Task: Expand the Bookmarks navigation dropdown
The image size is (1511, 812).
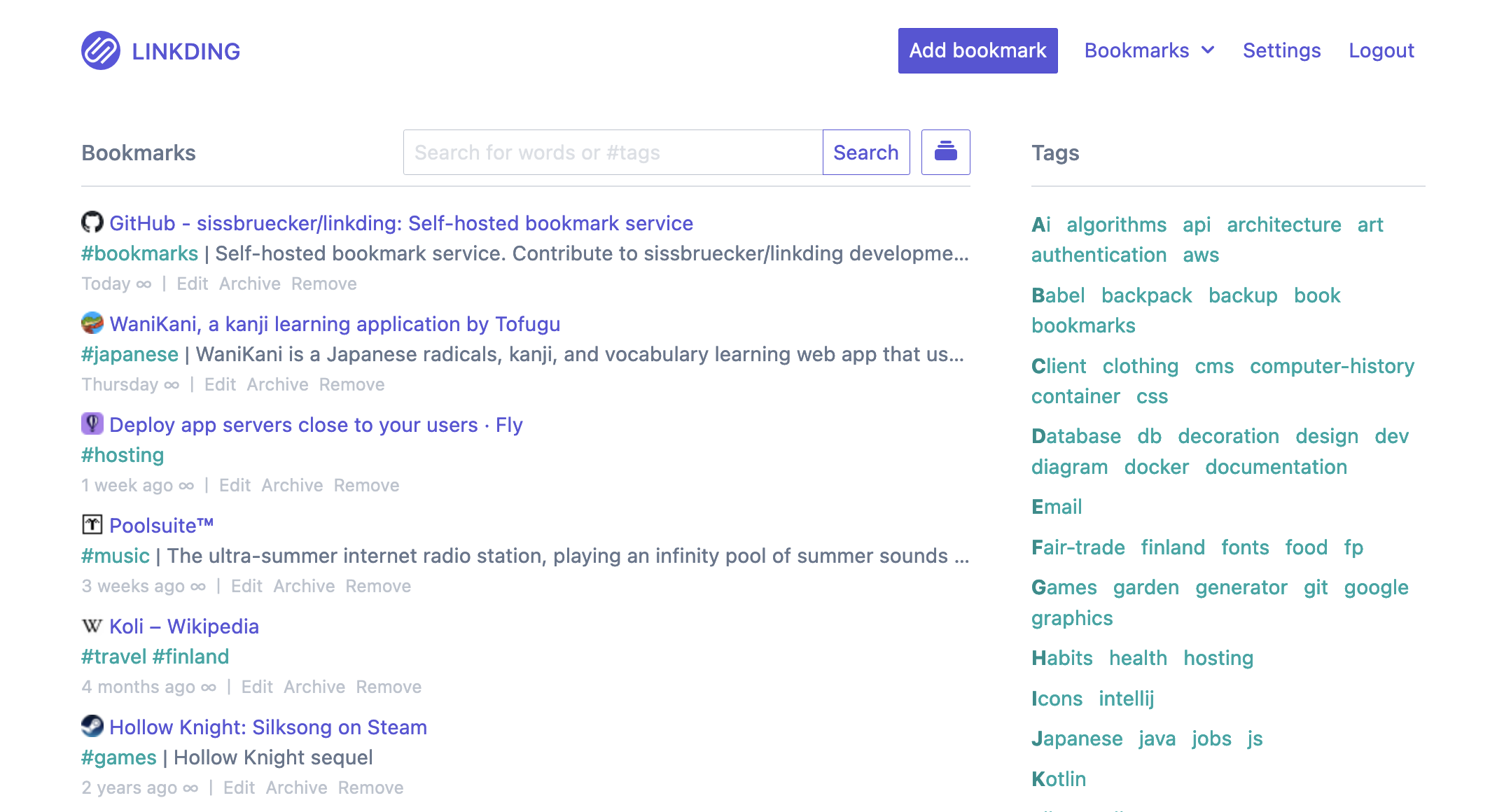Action: coord(1148,50)
